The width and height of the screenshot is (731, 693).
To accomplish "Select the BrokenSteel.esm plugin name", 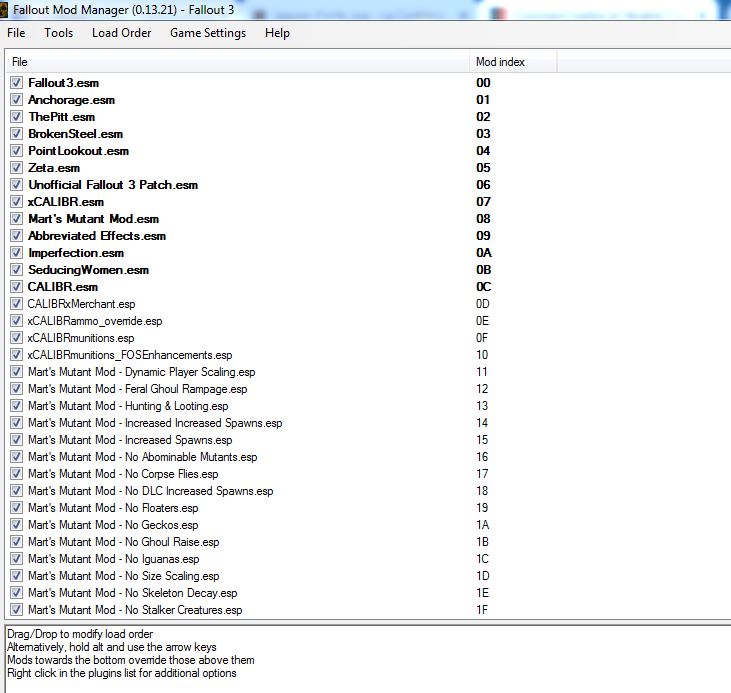I will 76,134.
